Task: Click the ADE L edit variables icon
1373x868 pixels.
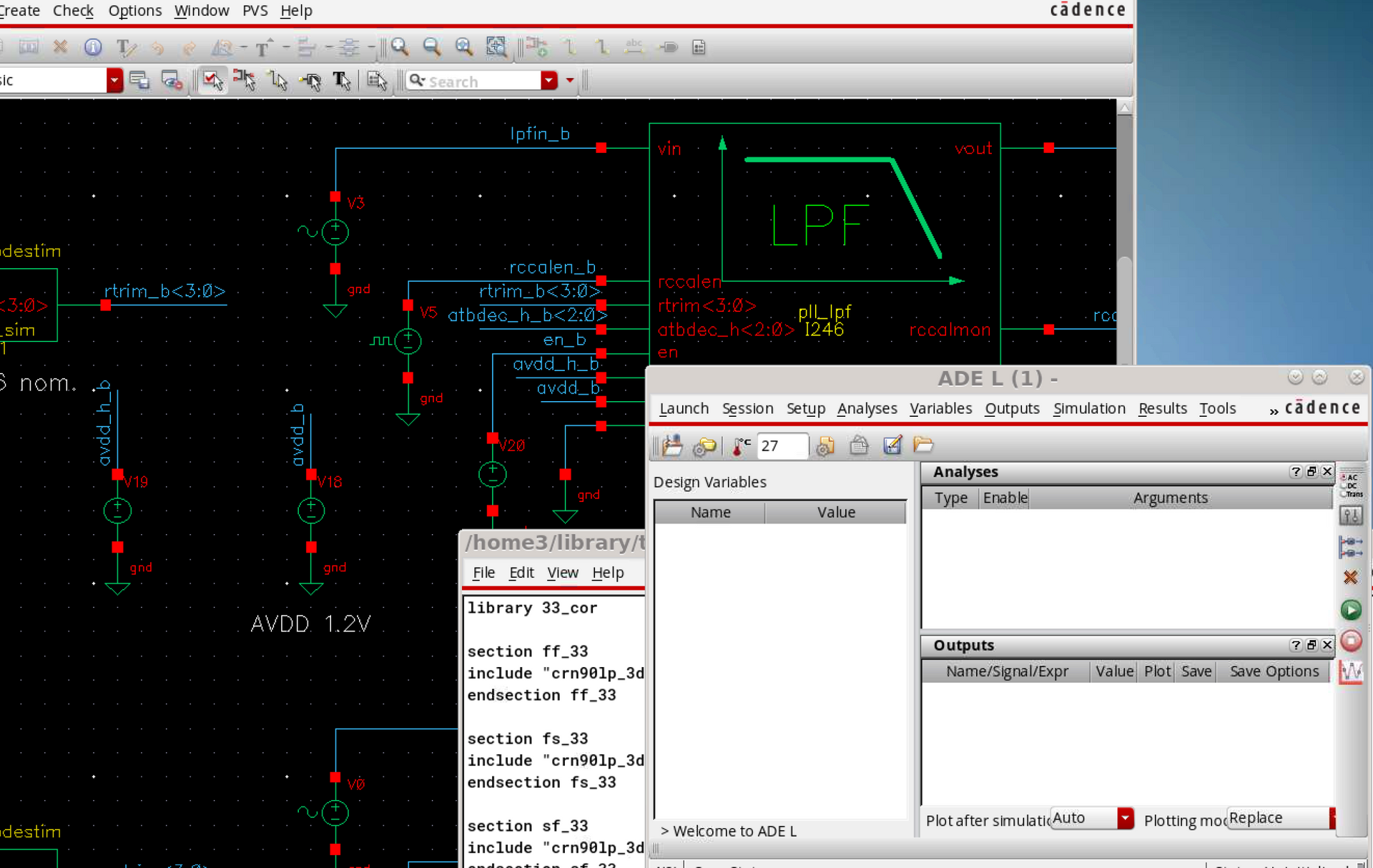Action: tap(892, 445)
